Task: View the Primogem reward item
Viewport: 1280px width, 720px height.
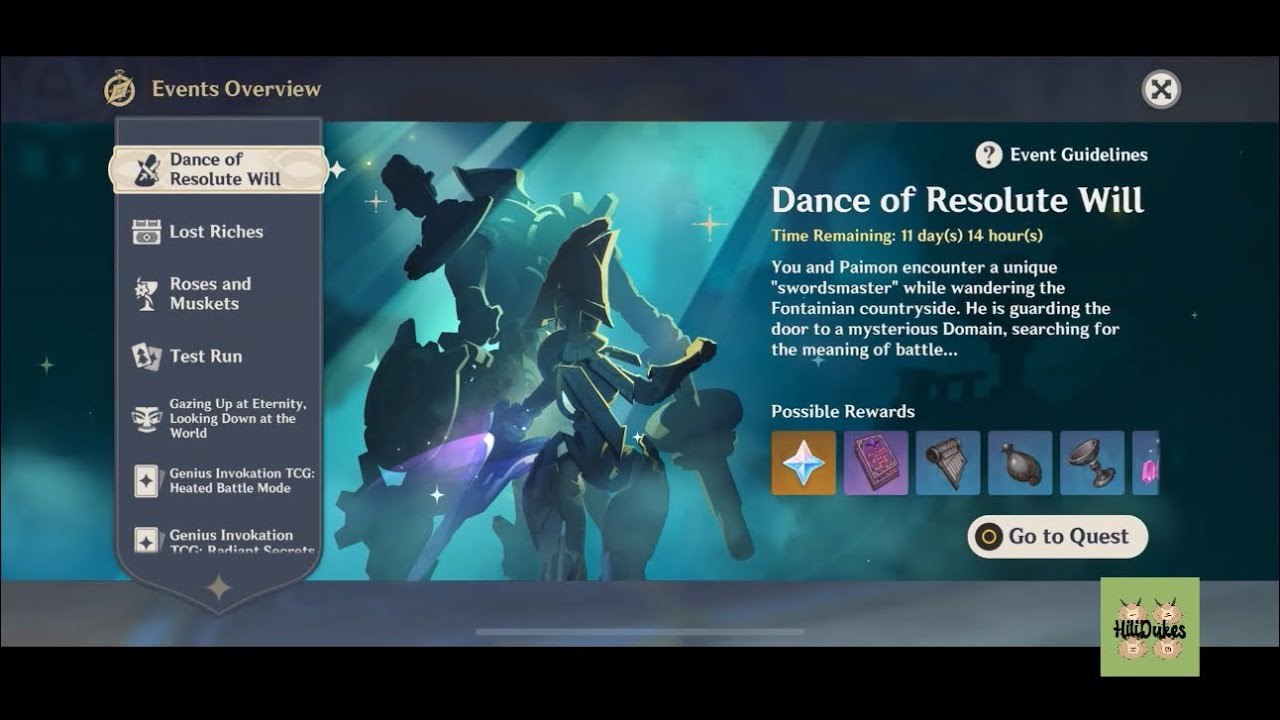Action: point(804,463)
